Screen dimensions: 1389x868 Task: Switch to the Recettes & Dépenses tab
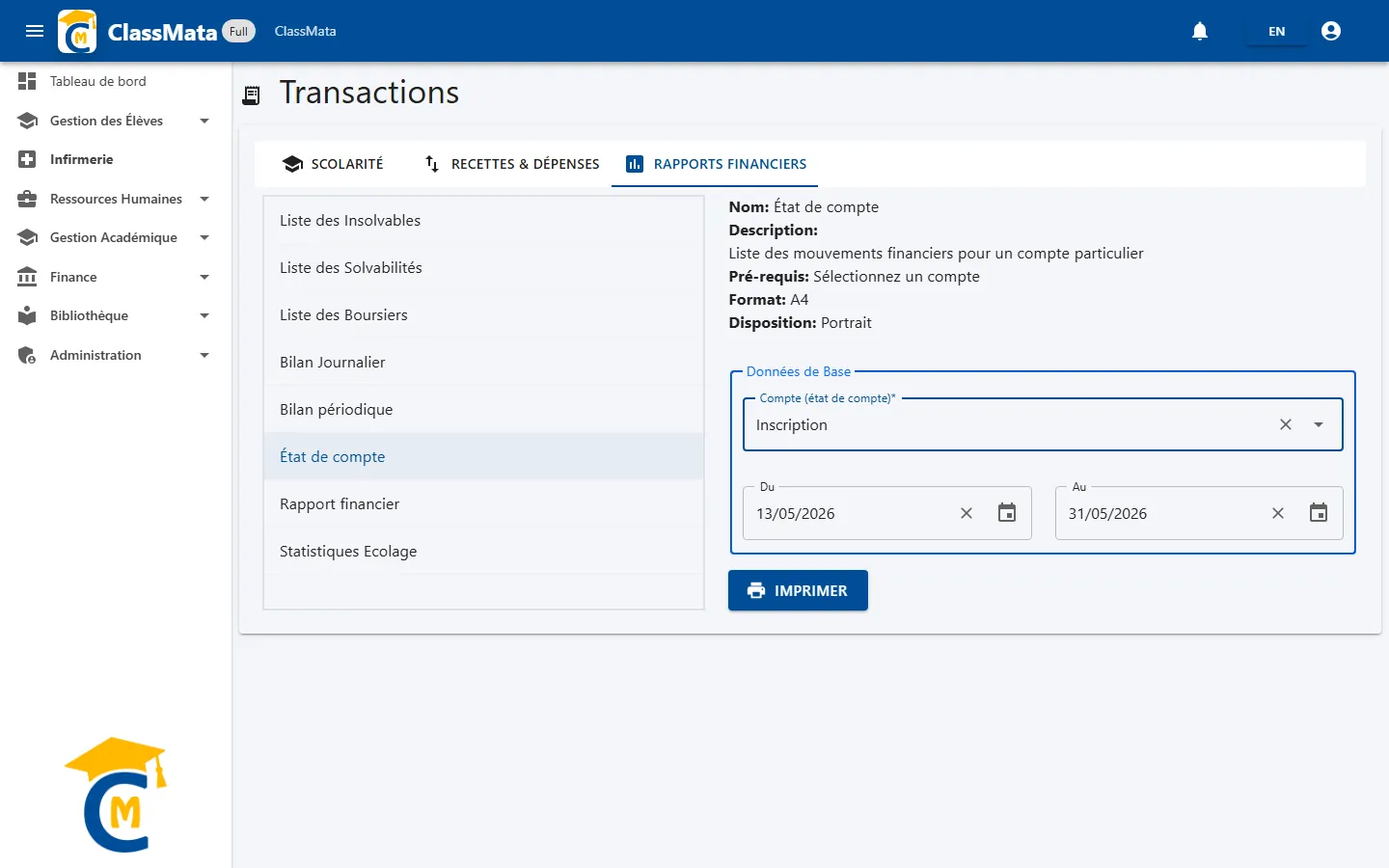click(x=511, y=164)
